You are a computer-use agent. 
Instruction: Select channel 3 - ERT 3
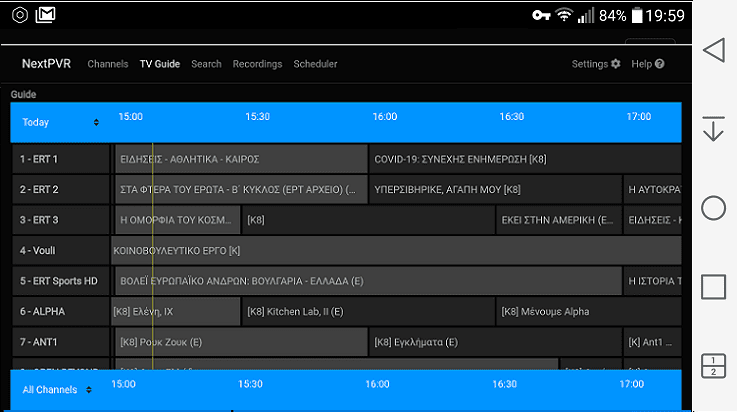(x=61, y=220)
